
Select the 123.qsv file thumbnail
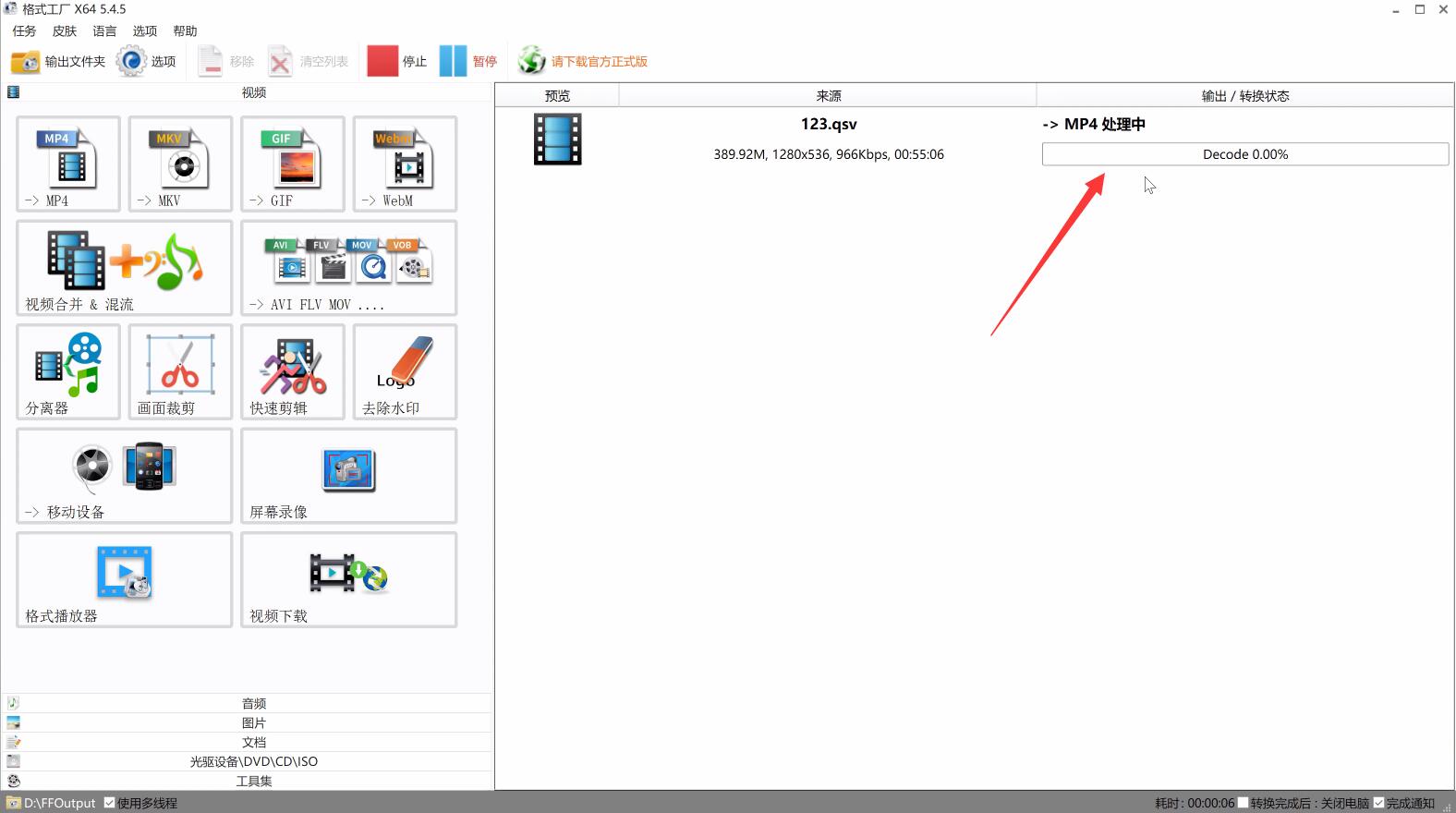click(x=557, y=140)
